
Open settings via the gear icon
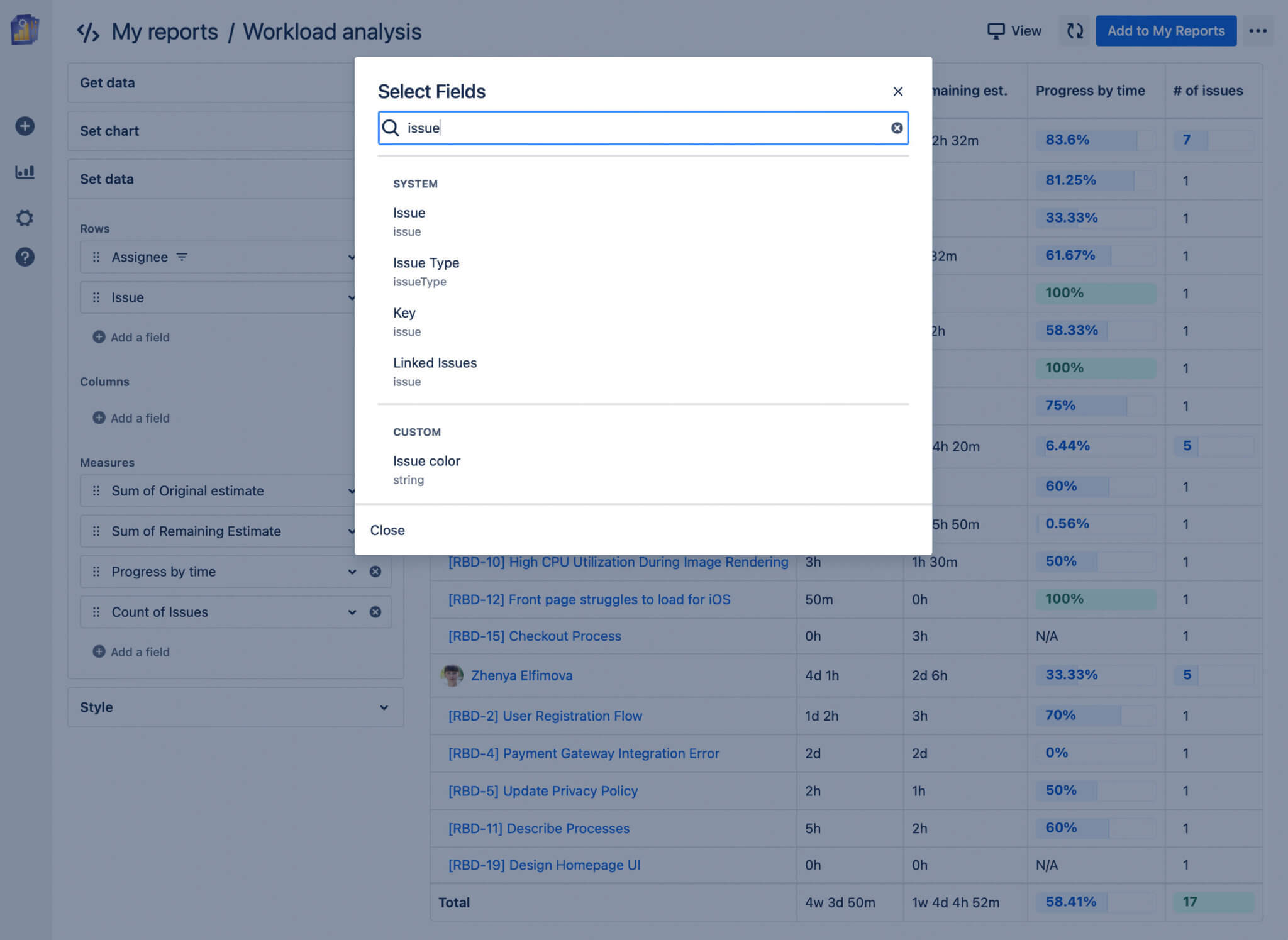pos(25,218)
